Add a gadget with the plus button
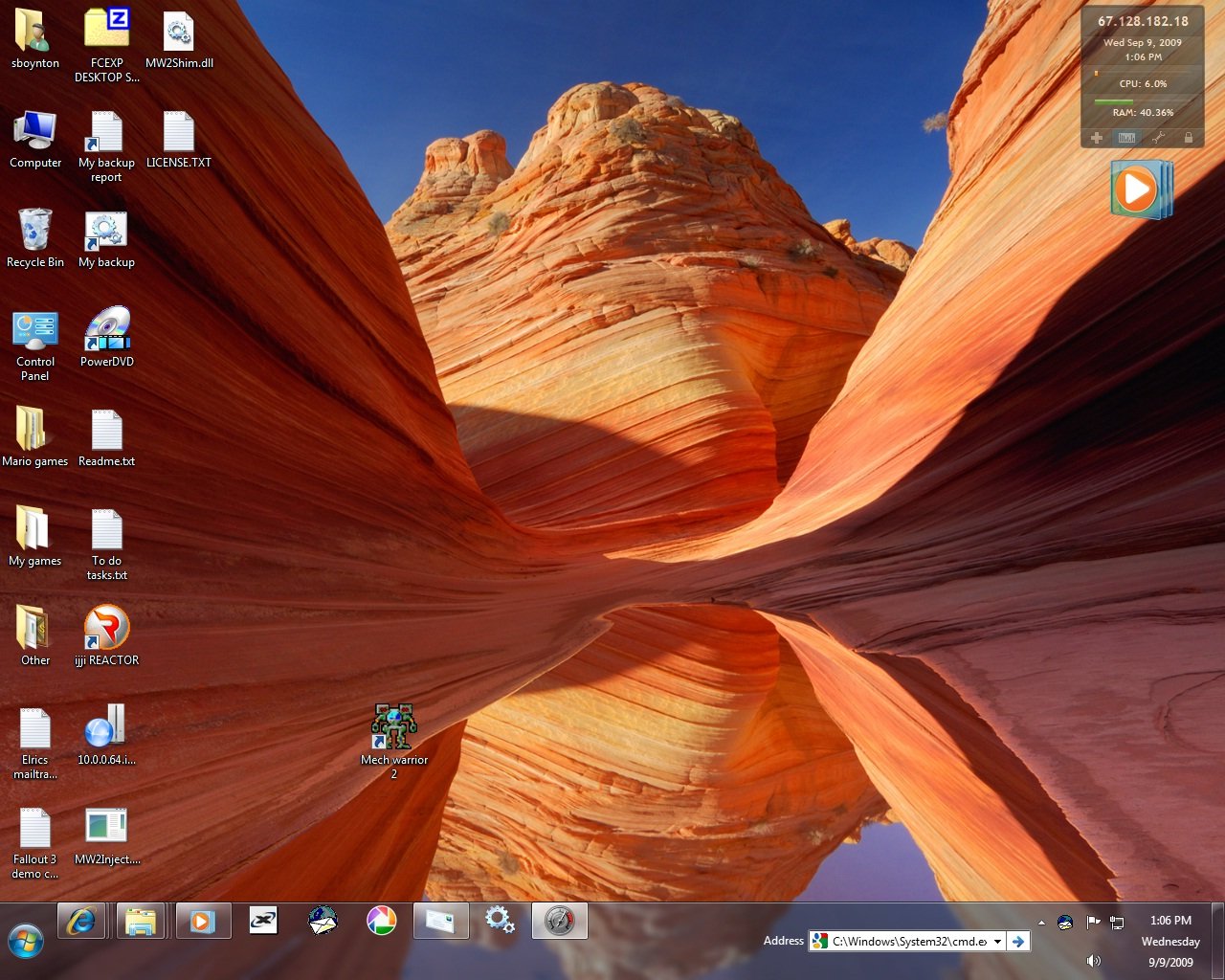Screen dimensions: 1225x980 click(x=1097, y=137)
